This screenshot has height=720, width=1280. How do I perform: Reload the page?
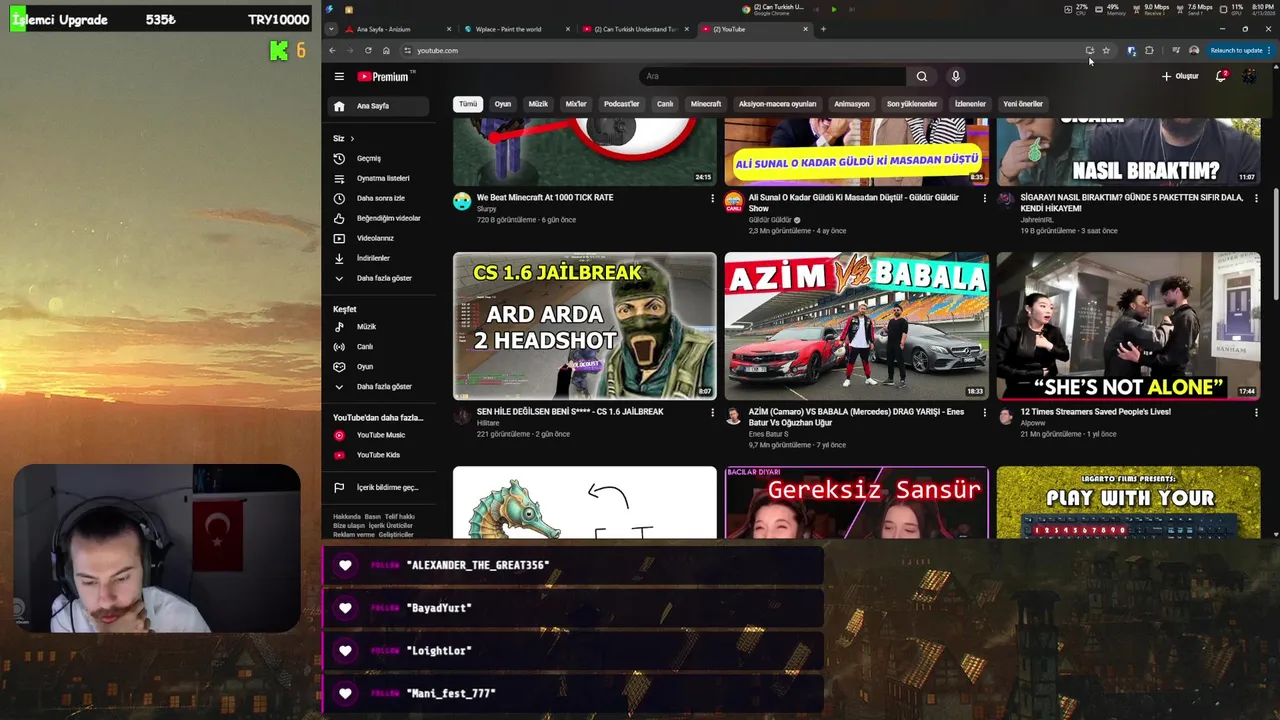368,50
